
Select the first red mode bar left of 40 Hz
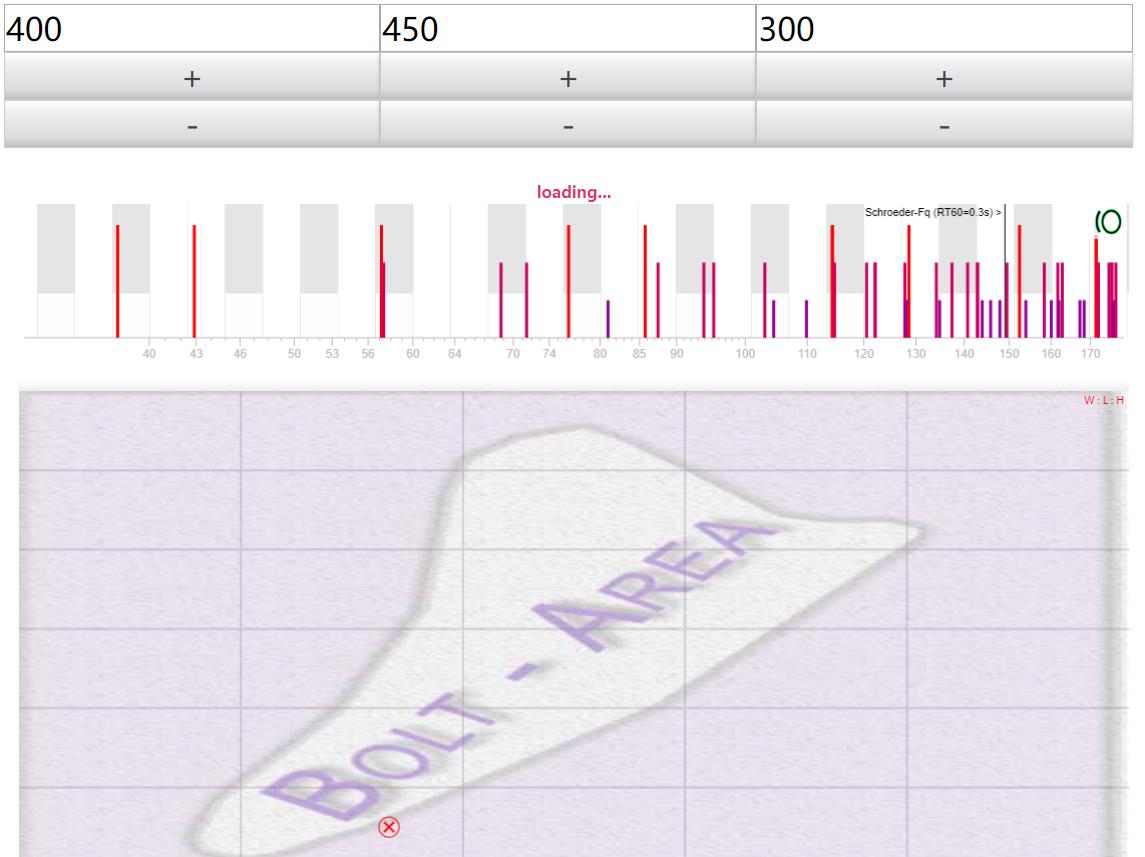tap(117, 280)
